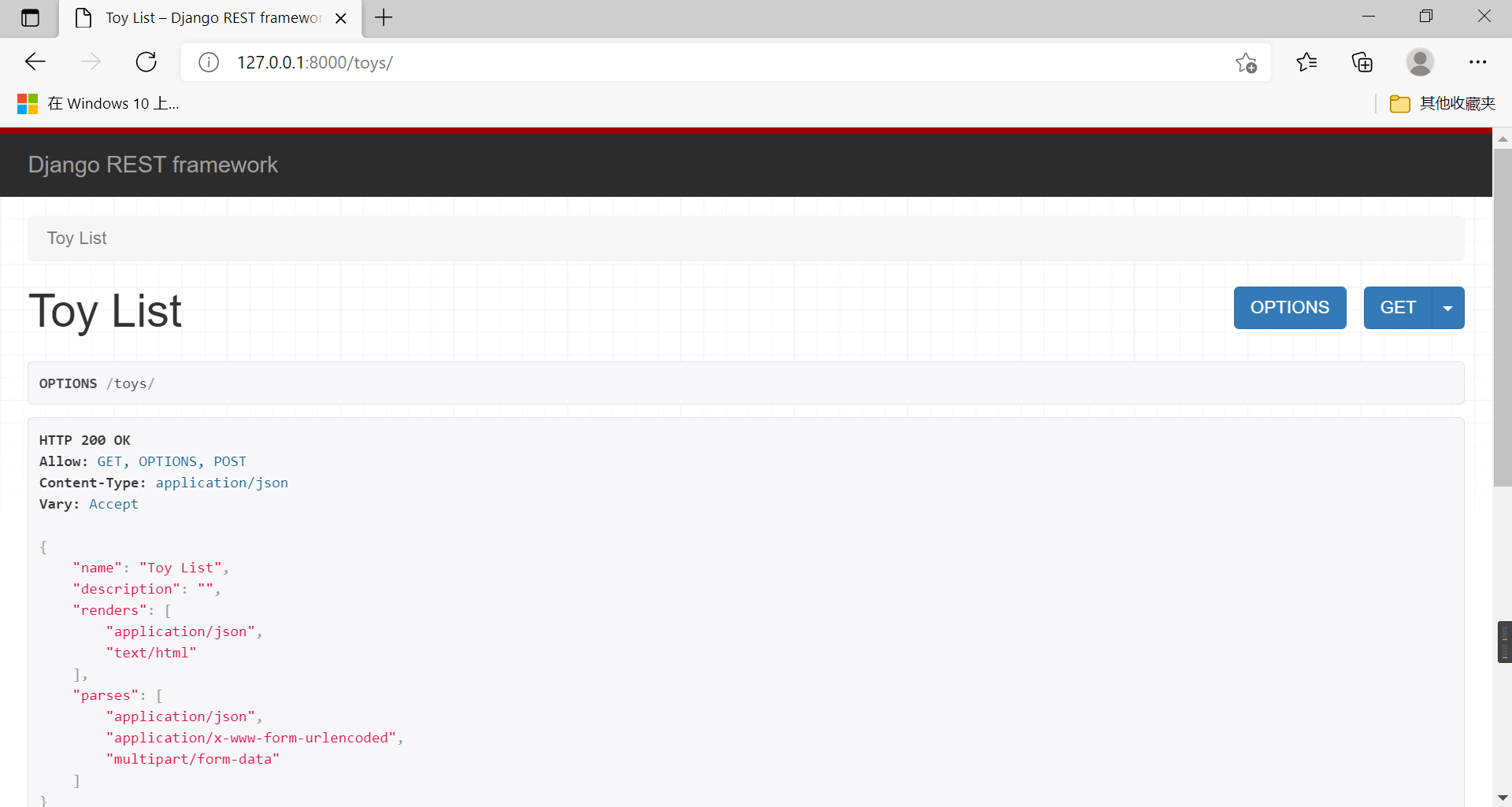This screenshot has width=1512, height=807.
Task: Open the tab actions menu icon
Action: tap(30, 18)
